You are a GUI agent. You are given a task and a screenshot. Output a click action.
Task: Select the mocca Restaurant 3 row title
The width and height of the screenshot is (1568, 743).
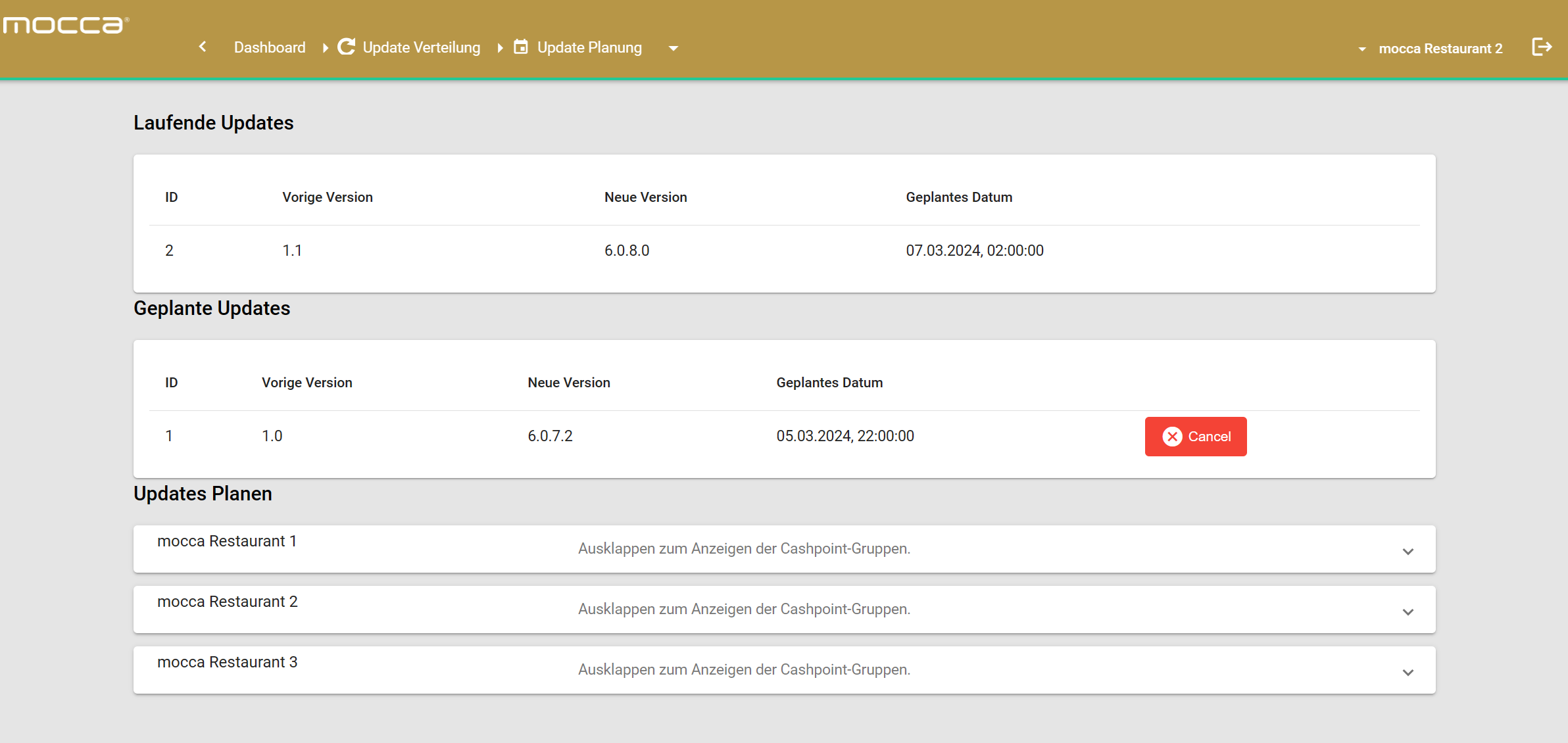(x=228, y=662)
